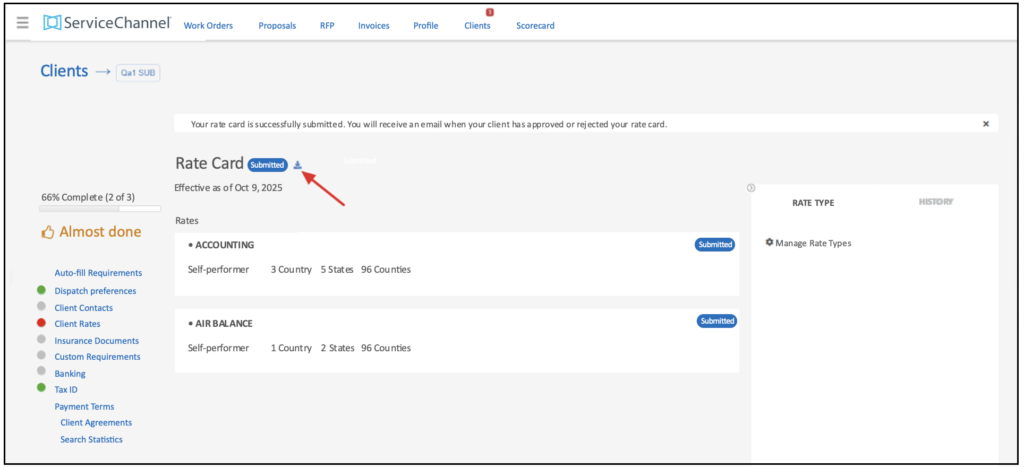Click the info icon above Rate Type panel

point(751,188)
